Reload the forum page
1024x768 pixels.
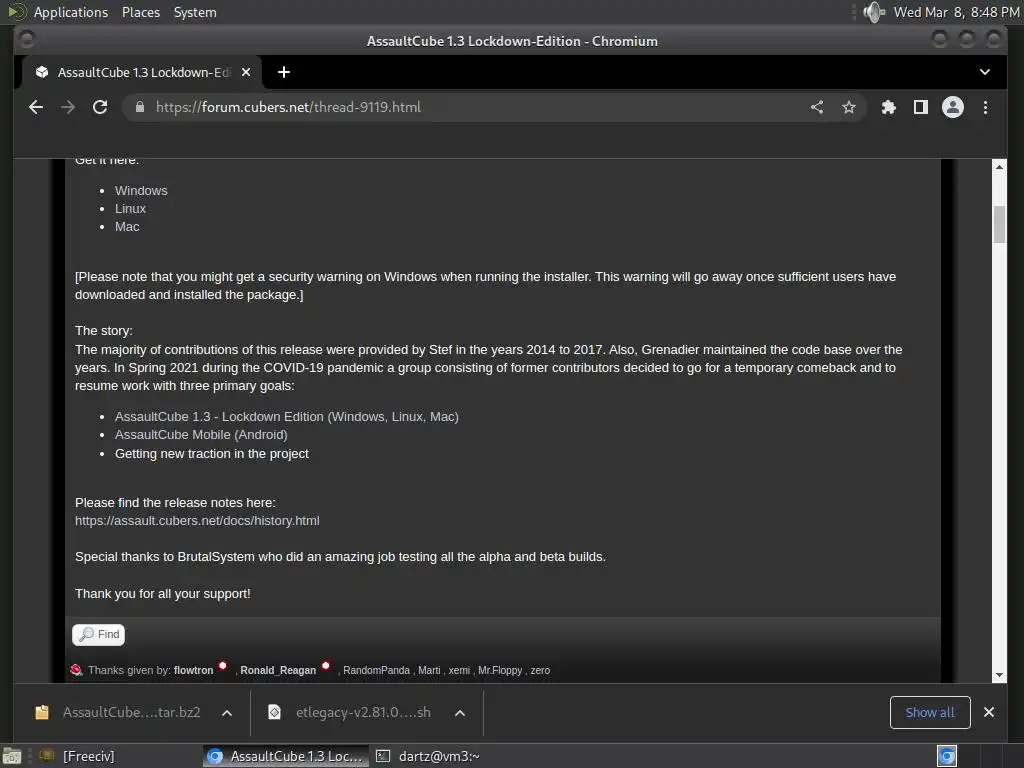pyautogui.click(x=100, y=107)
